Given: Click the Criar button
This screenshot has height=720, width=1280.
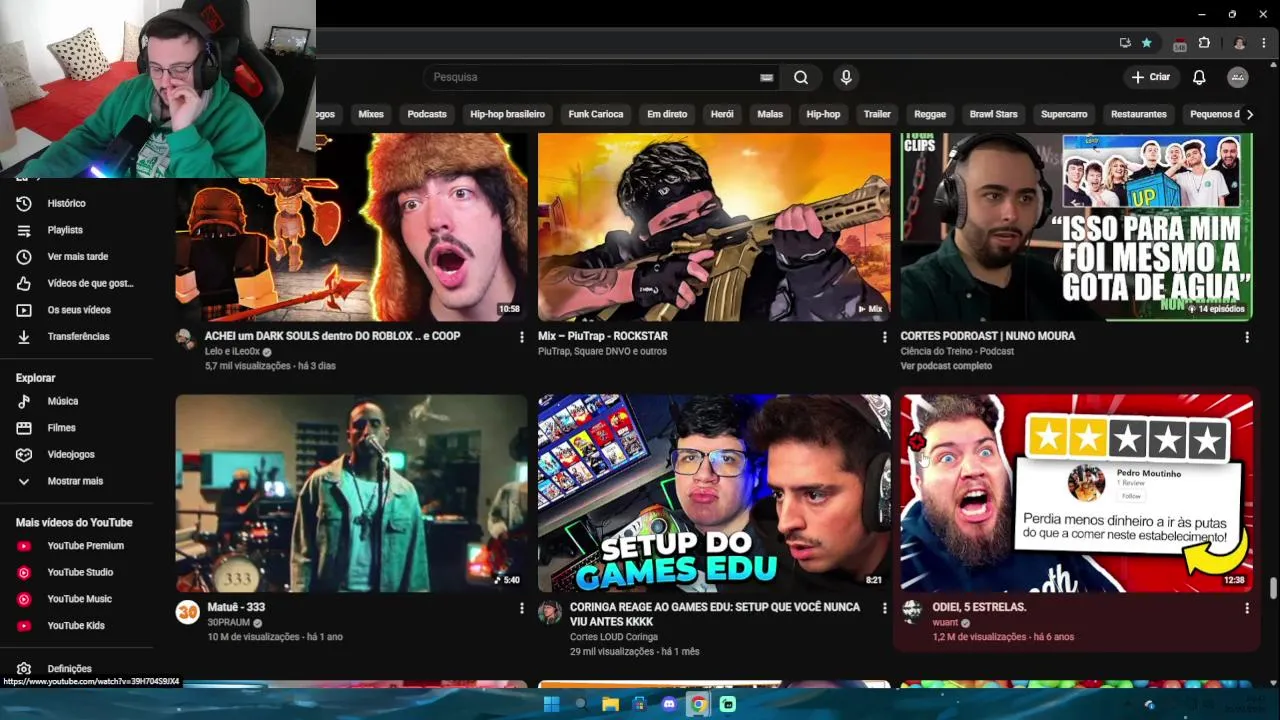Looking at the screenshot, I should pyautogui.click(x=1151, y=77).
